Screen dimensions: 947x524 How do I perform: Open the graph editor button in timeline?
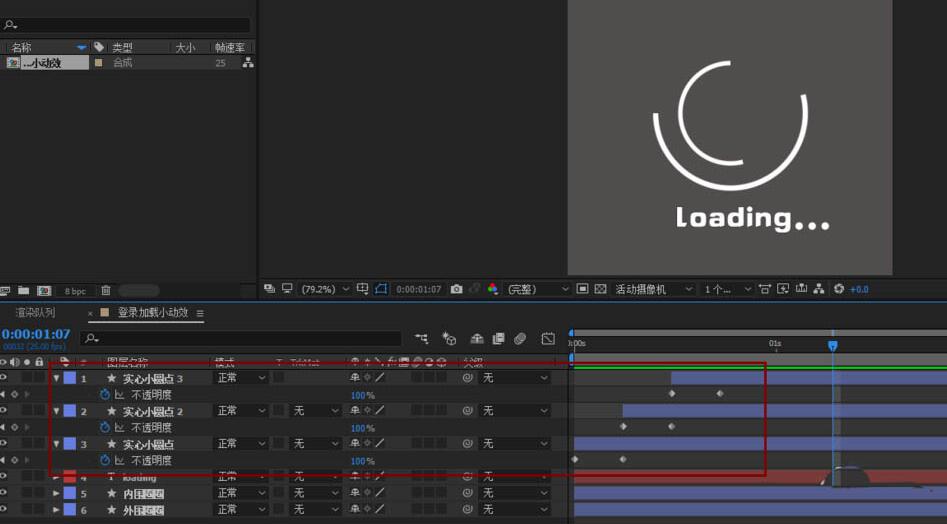[548, 339]
